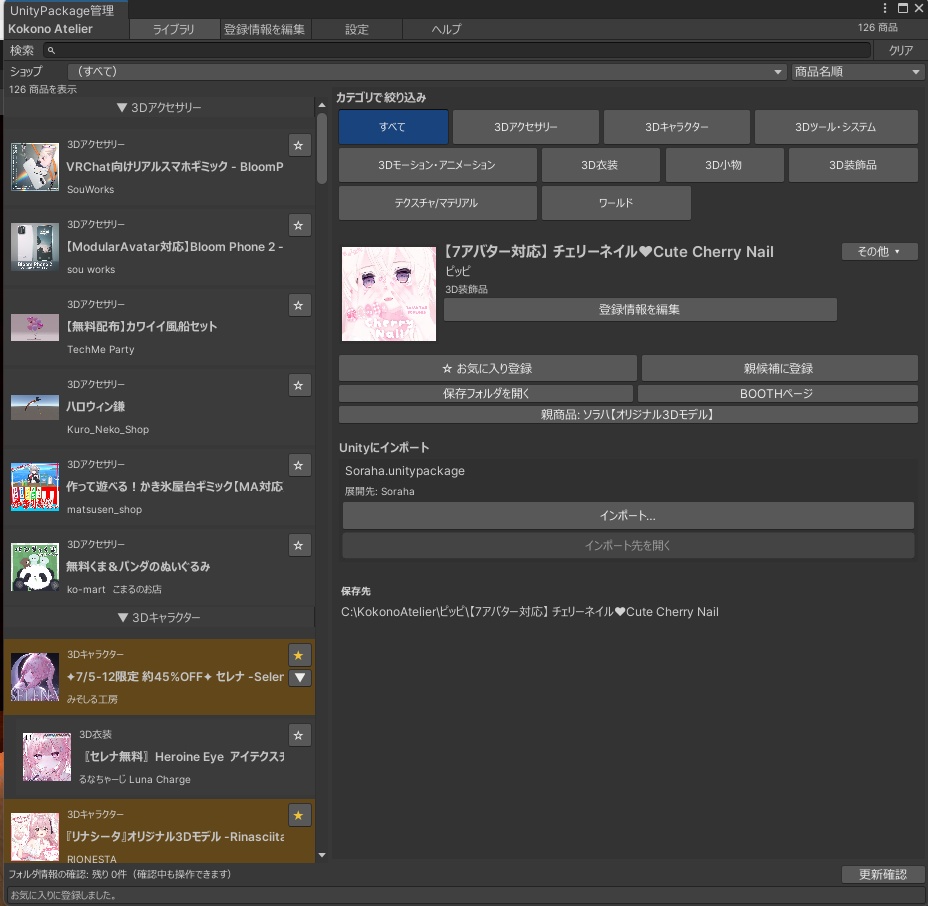Screen dimensions: 928x906
Task: Click the インポート... button
Action: click(628, 515)
